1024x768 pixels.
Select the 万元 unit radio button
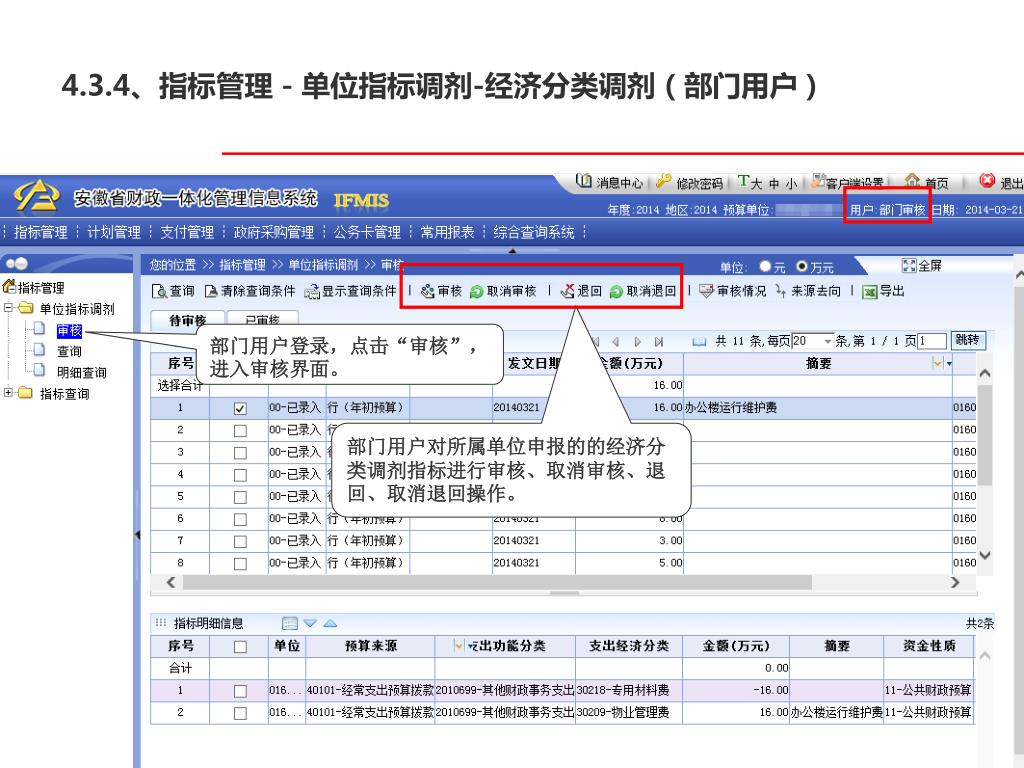(802, 266)
